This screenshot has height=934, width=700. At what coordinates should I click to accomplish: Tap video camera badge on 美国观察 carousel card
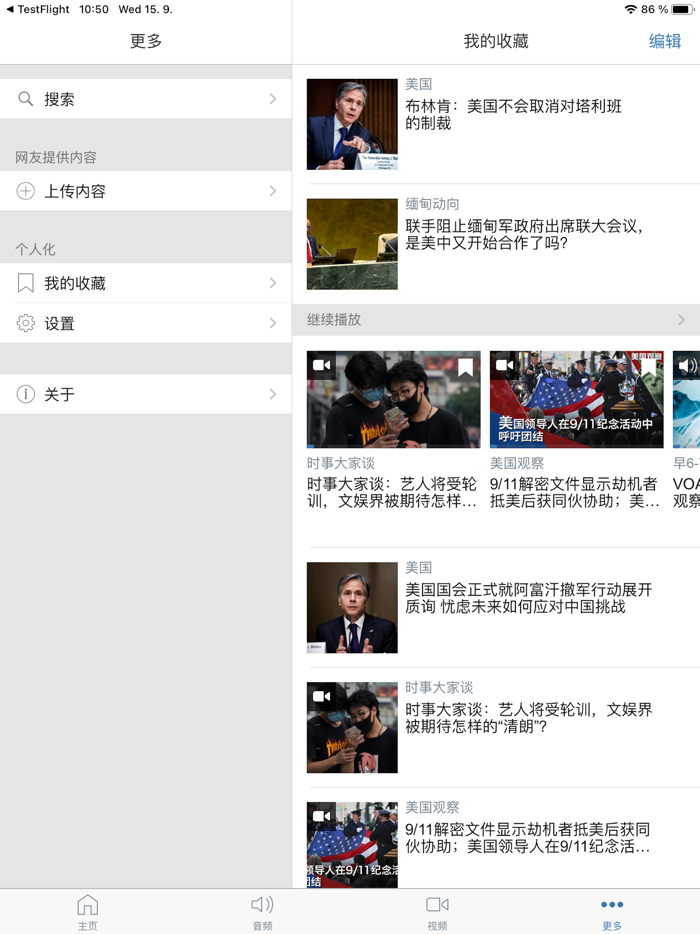504,365
